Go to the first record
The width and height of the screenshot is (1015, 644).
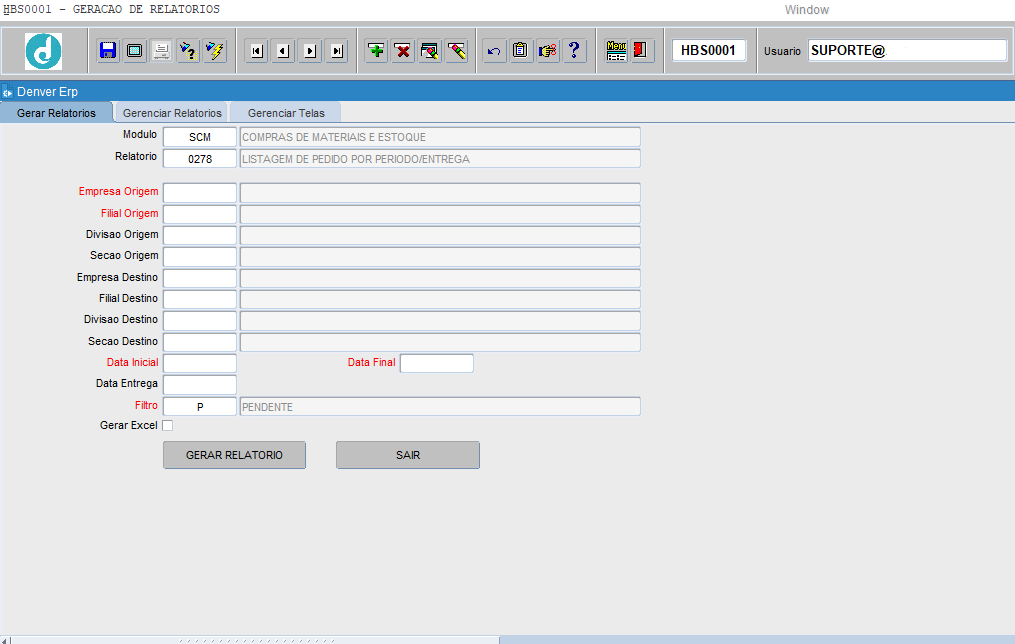click(257, 51)
